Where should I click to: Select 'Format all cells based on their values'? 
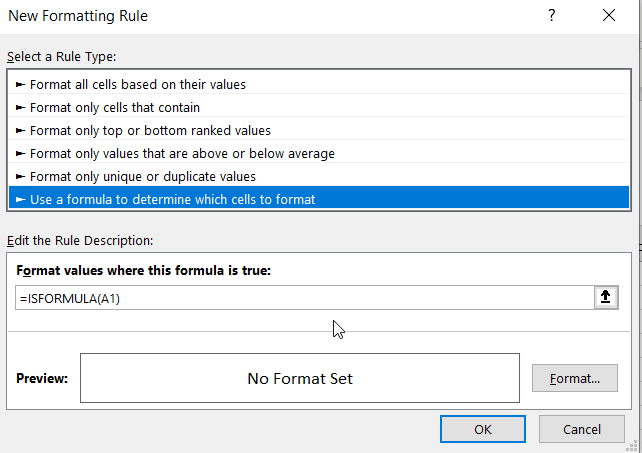(137, 85)
